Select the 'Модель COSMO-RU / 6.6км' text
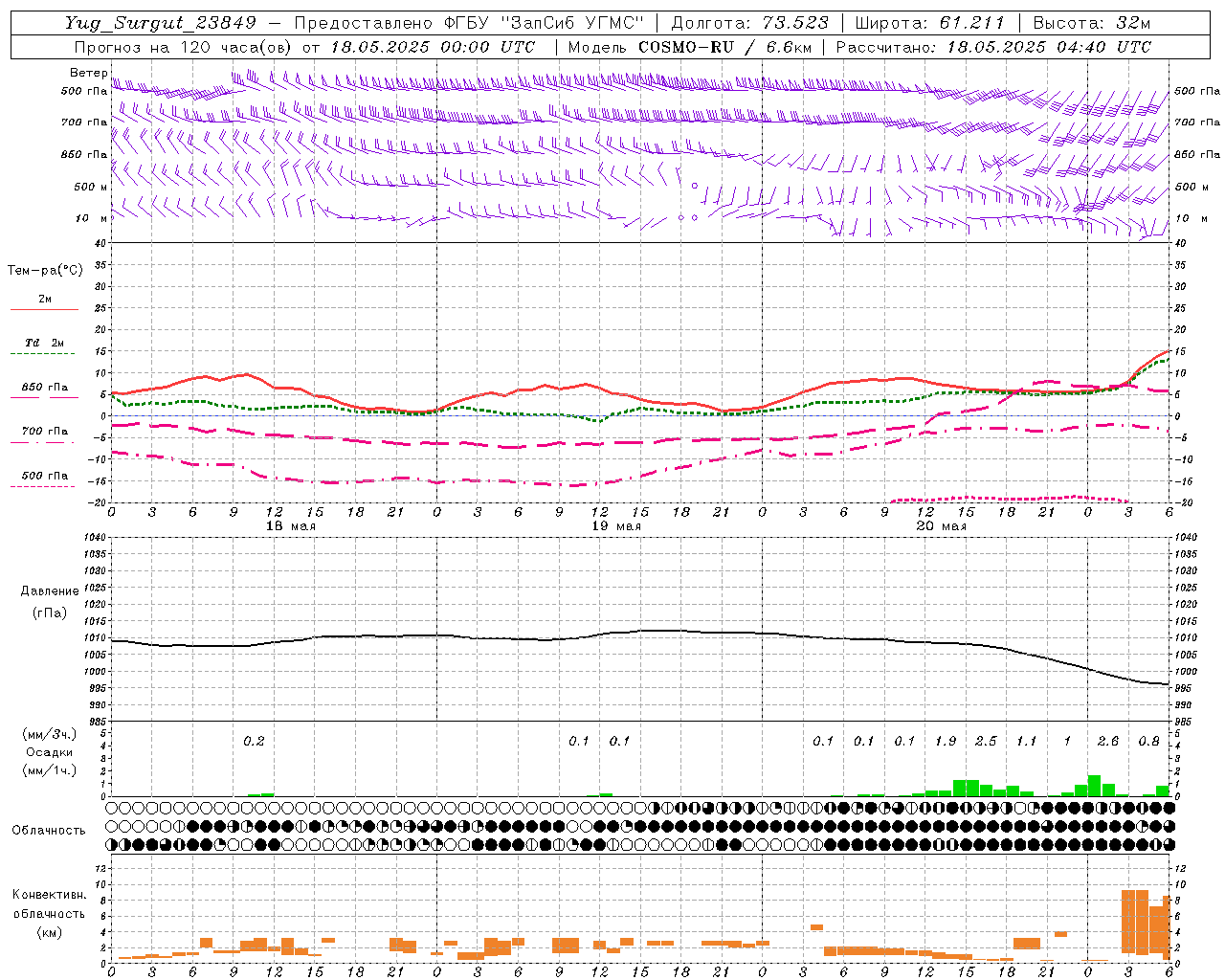1225x980 pixels. [690, 47]
